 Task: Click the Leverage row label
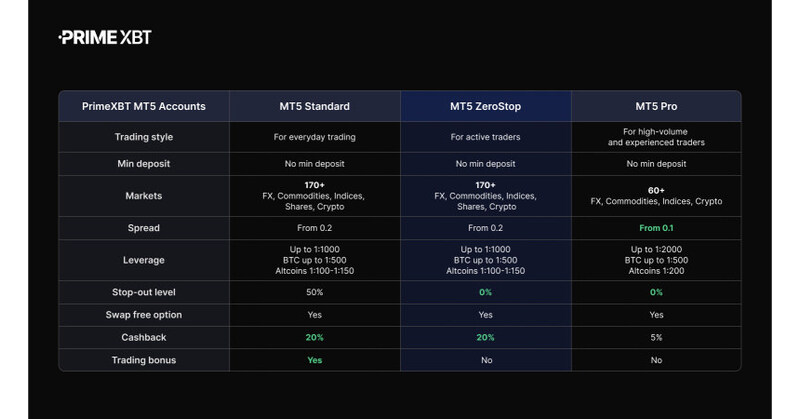[144, 260]
